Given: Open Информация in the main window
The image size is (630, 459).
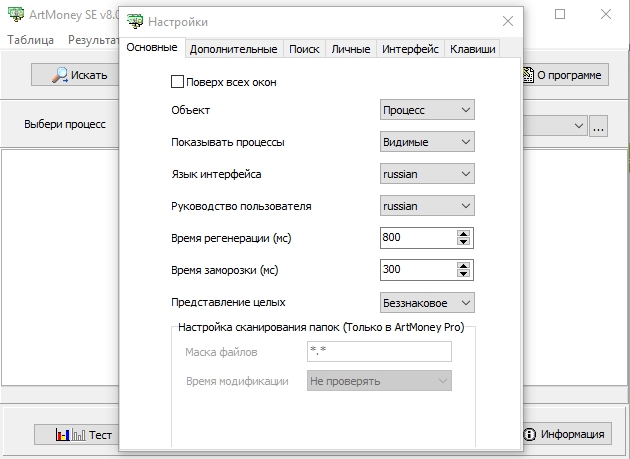Looking at the screenshot, I should pos(567,434).
